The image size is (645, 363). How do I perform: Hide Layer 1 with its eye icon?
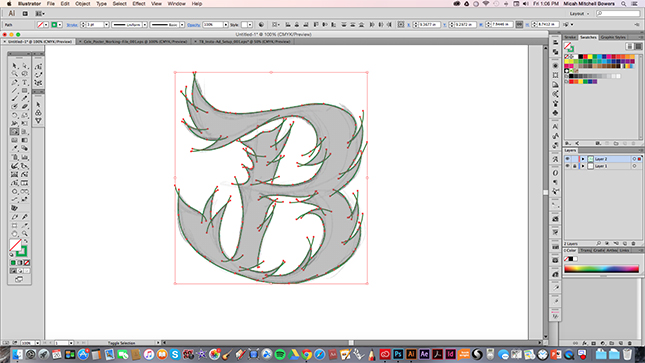[568, 166]
